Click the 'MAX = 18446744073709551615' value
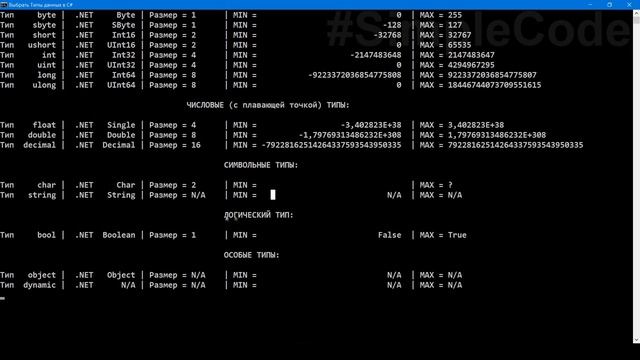Viewport: 640px width, 360px height. tap(480, 85)
